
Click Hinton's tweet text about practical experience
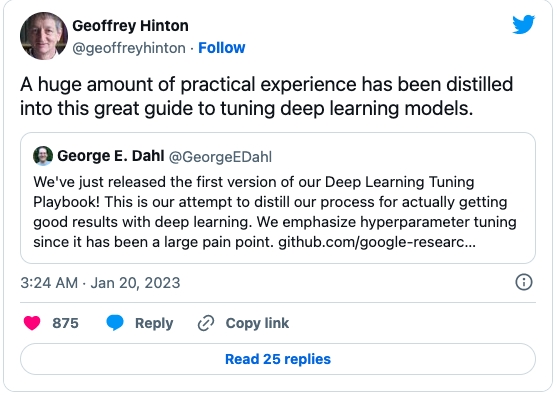[266, 96]
